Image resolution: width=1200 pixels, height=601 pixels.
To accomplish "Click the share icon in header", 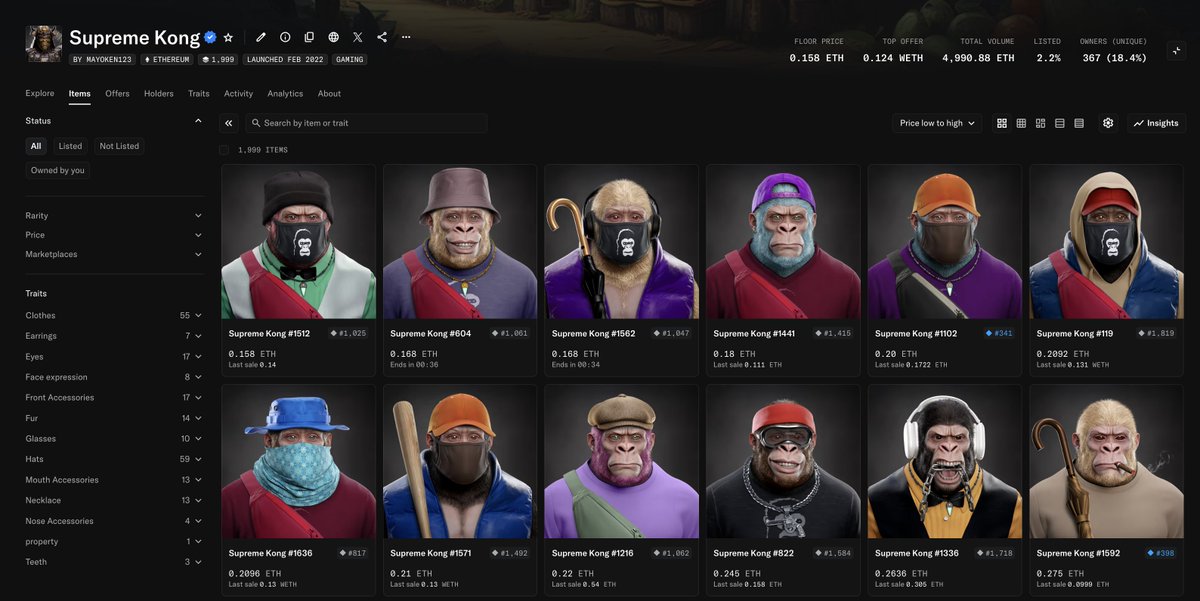I will (382, 37).
